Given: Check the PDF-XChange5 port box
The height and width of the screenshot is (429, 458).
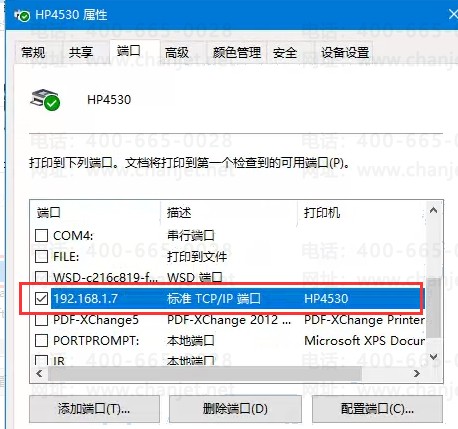Looking at the screenshot, I should click(41, 319).
